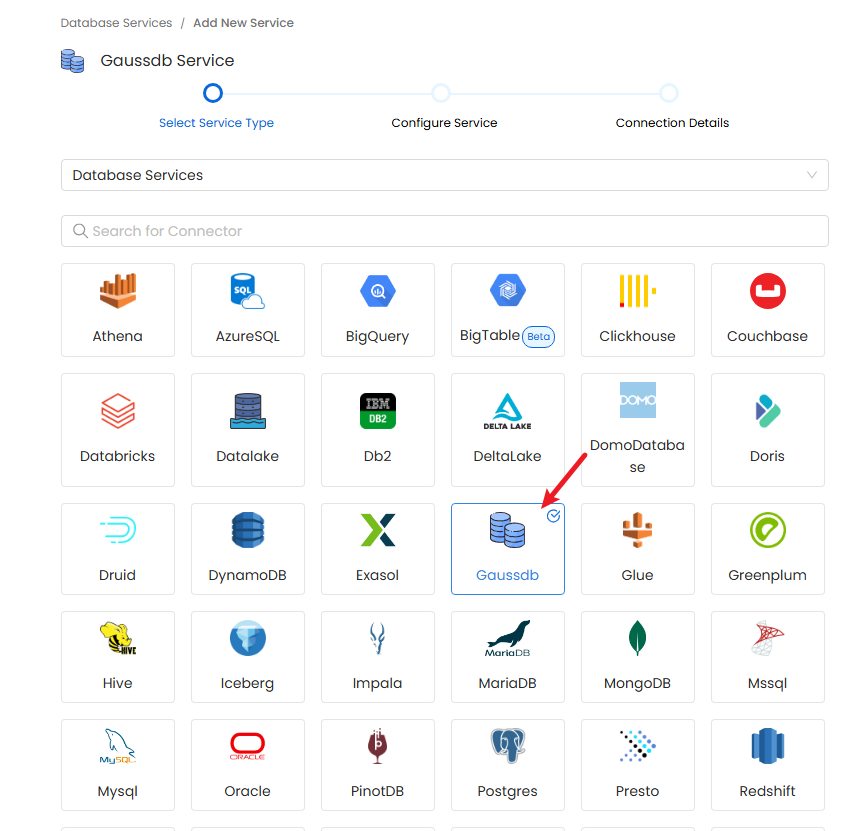Pick the Iceberg connector icon
854x831 pixels.
[247, 638]
